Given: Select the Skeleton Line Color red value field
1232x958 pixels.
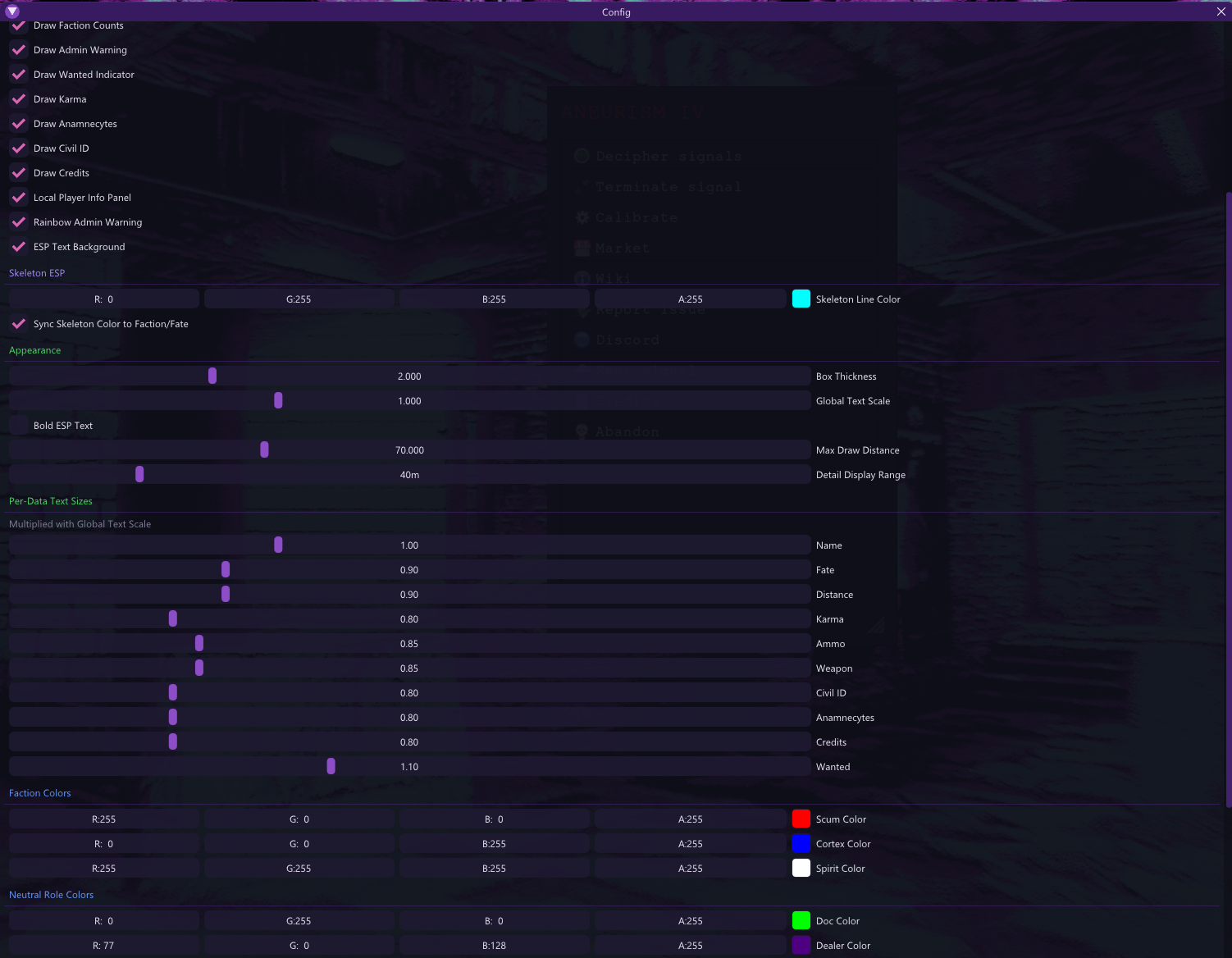Looking at the screenshot, I should coord(104,299).
